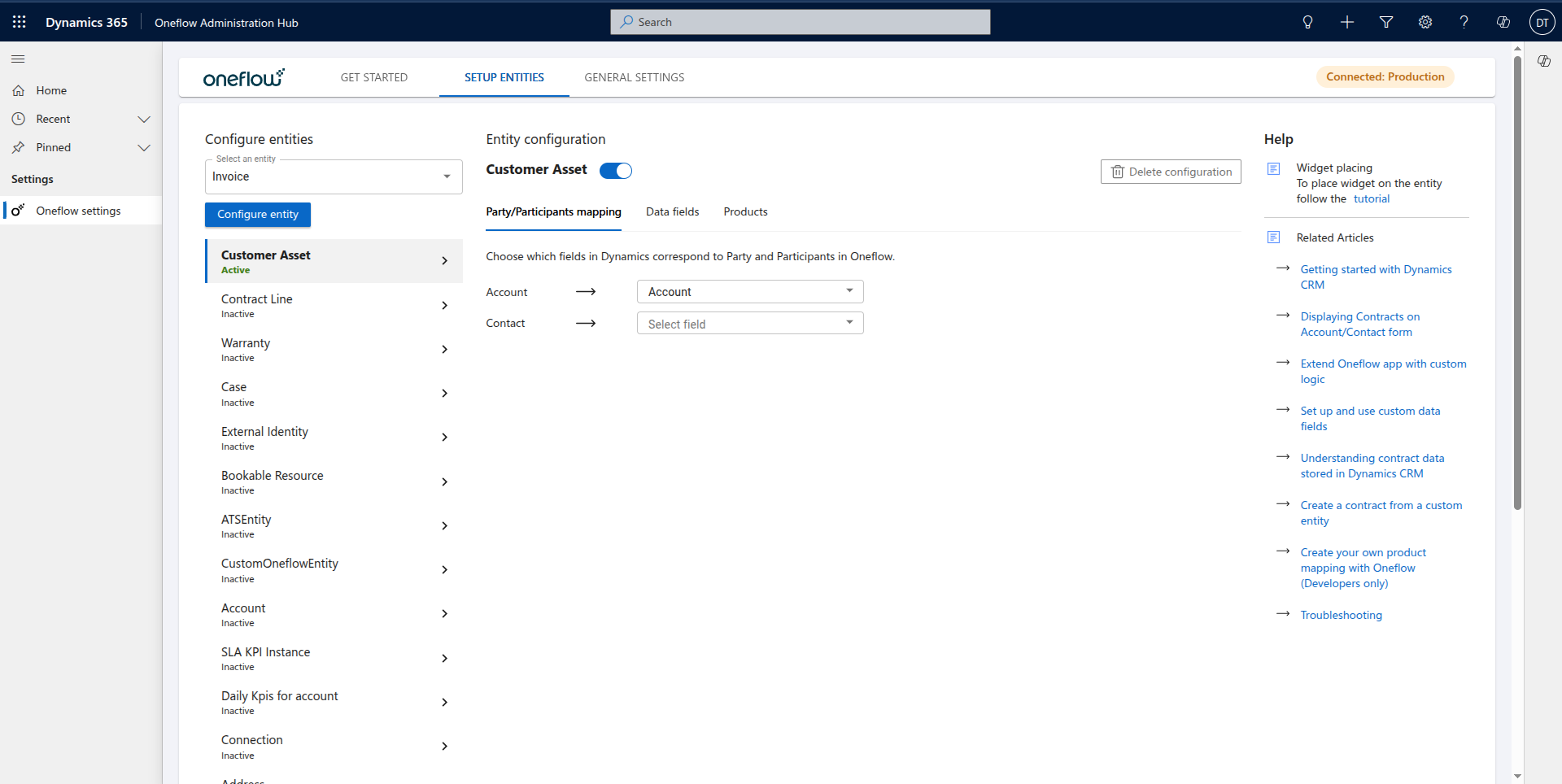Collapse the hamburger navigation menu

point(18,59)
